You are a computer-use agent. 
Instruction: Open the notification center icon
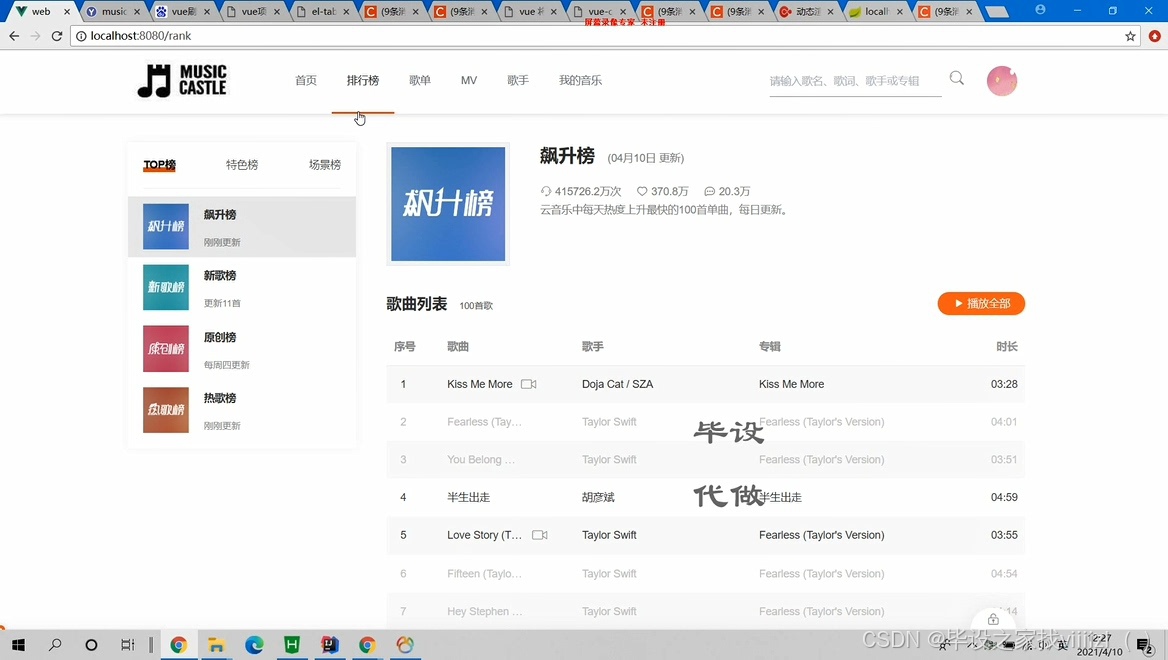[x=1144, y=646]
